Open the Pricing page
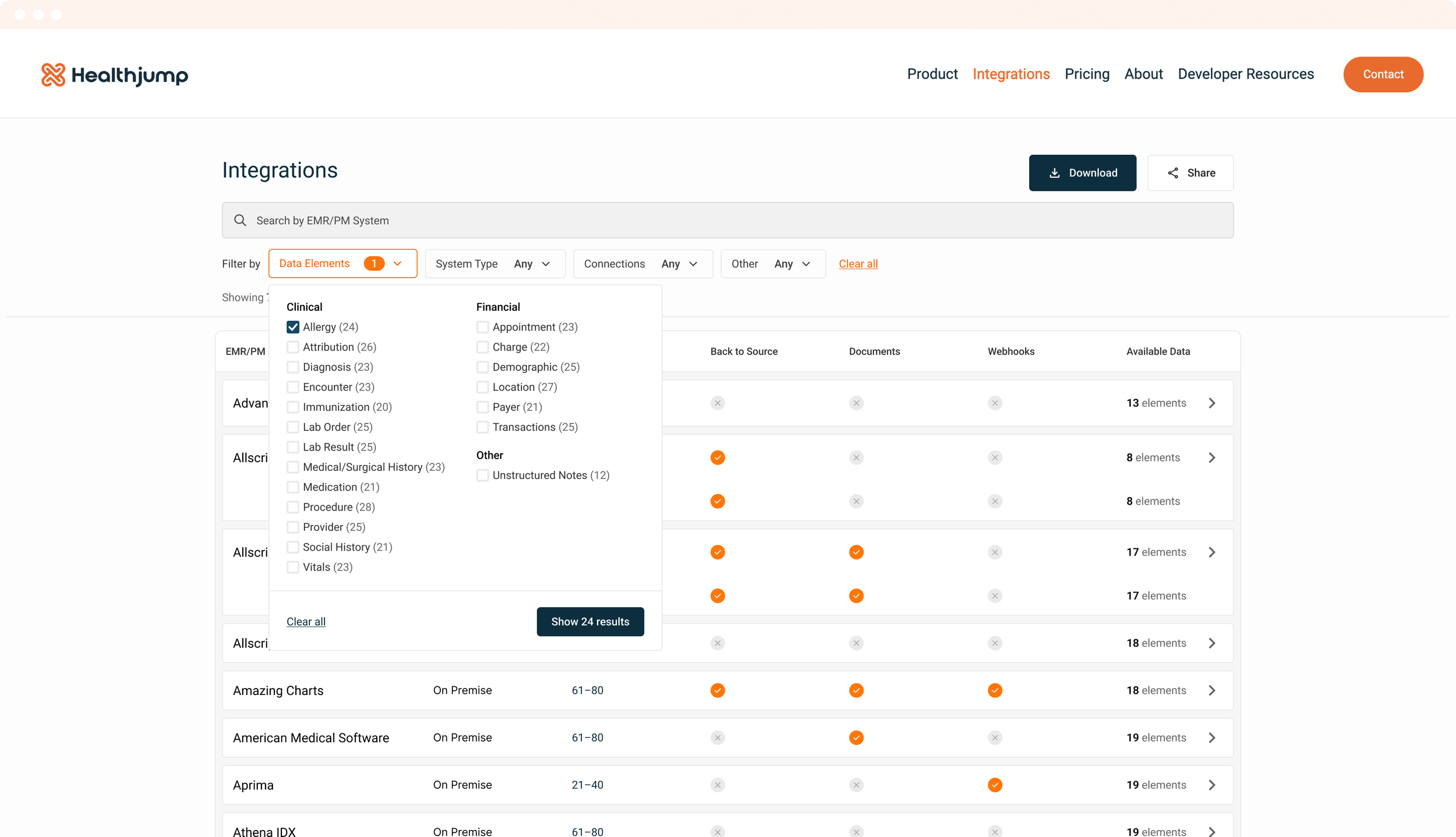 coord(1087,74)
